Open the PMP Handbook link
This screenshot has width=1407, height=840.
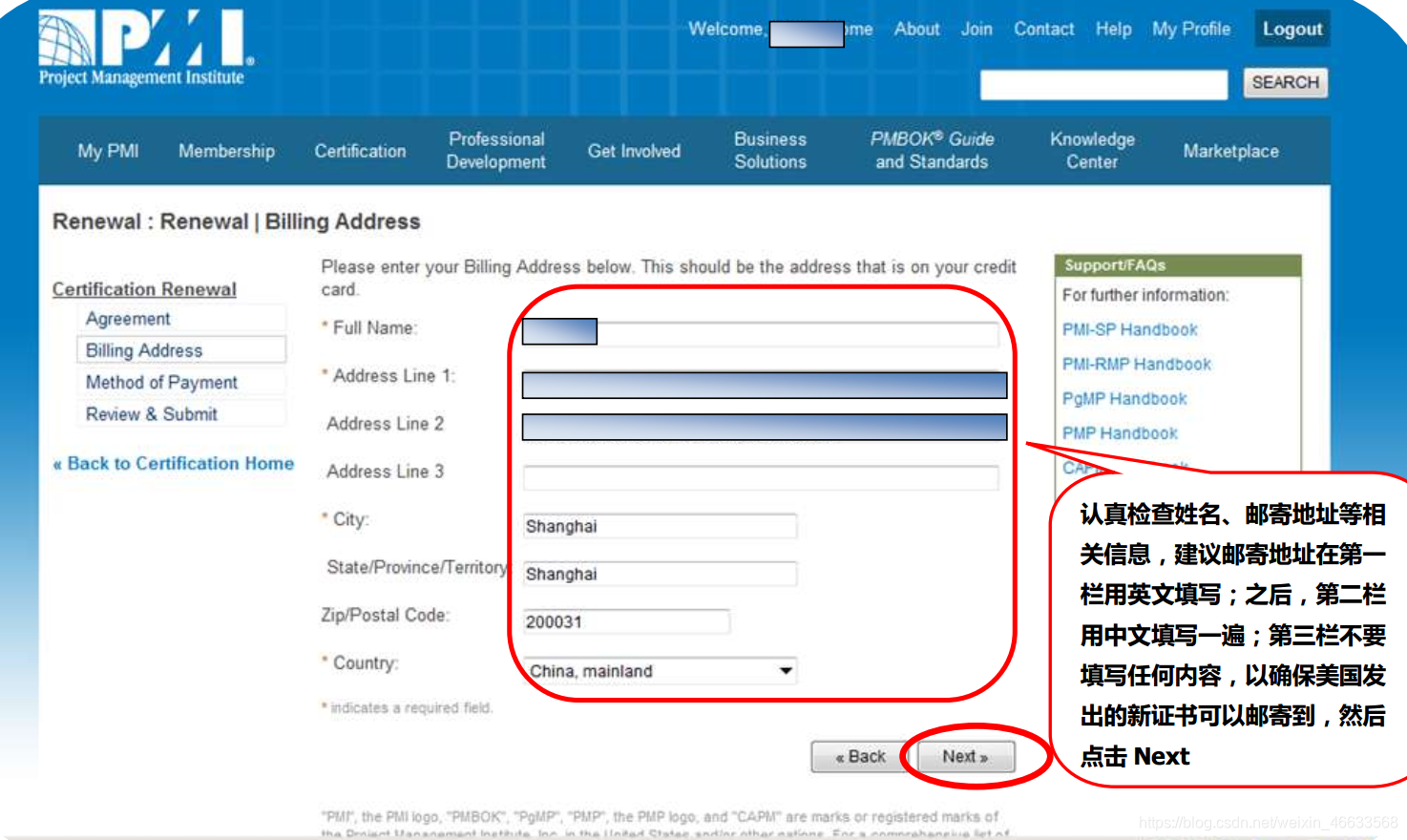(x=1120, y=432)
